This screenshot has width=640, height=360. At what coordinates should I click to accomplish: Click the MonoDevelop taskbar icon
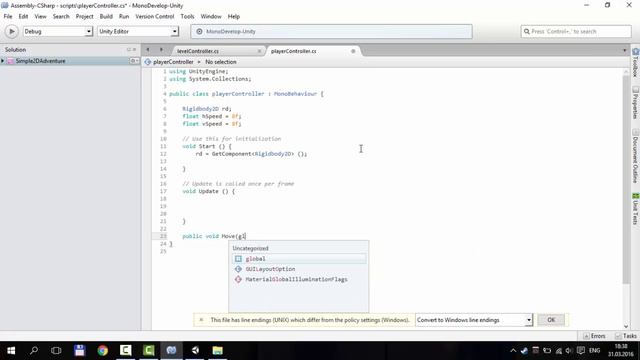(x=171, y=351)
